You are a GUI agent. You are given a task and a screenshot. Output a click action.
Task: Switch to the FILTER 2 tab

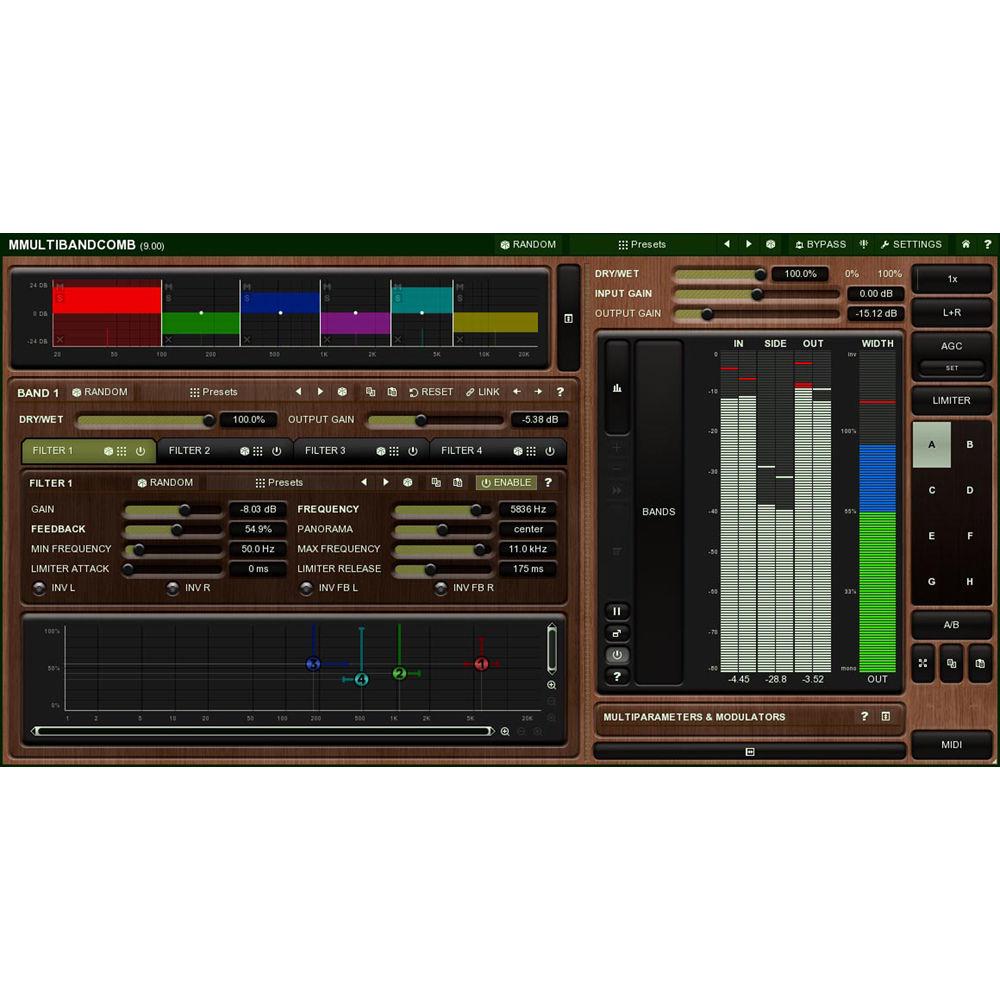[x=192, y=450]
